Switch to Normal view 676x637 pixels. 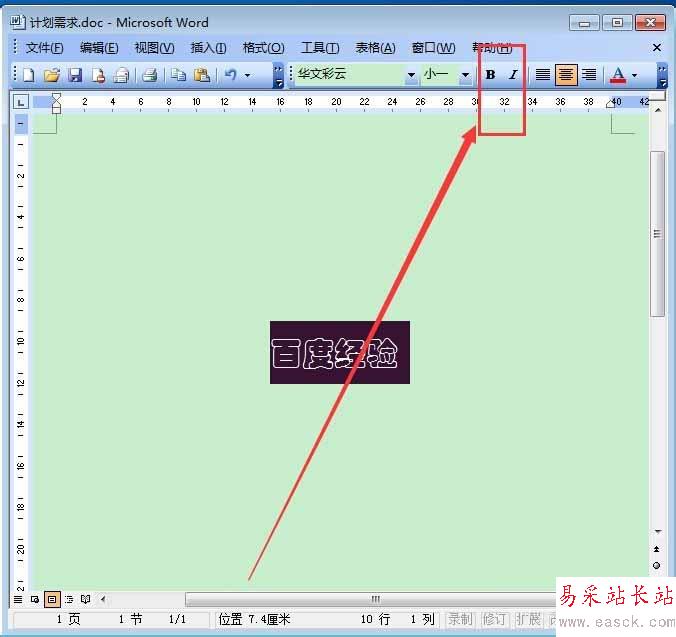(18, 599)
